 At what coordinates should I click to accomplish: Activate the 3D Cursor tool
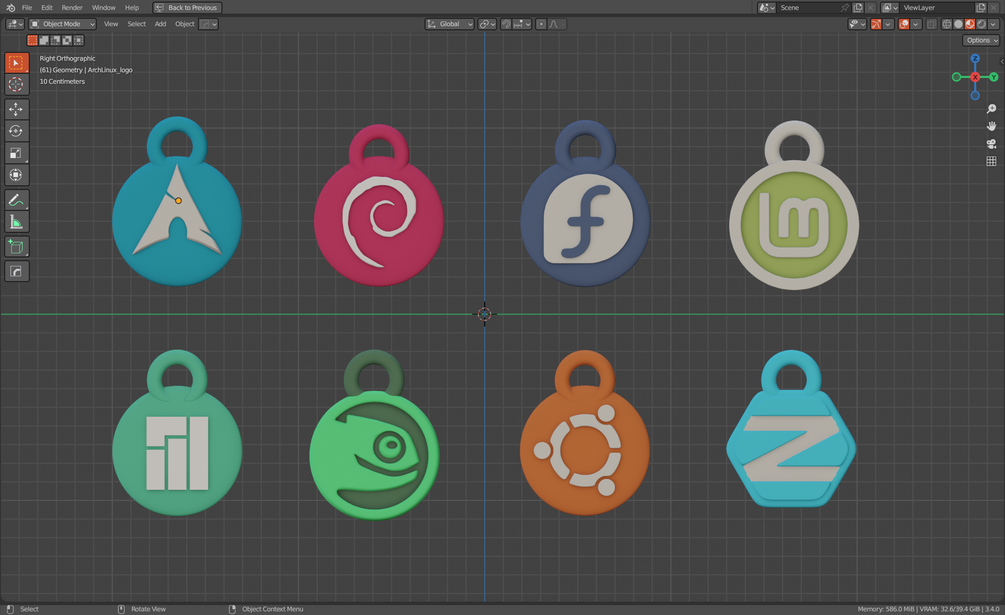coord(16,85)
